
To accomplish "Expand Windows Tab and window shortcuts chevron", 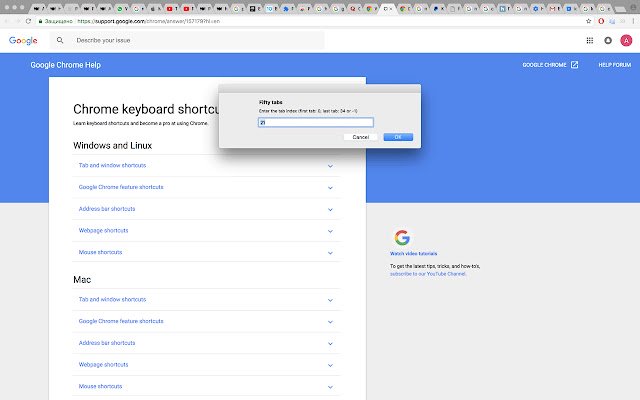I will coord(330,166).
